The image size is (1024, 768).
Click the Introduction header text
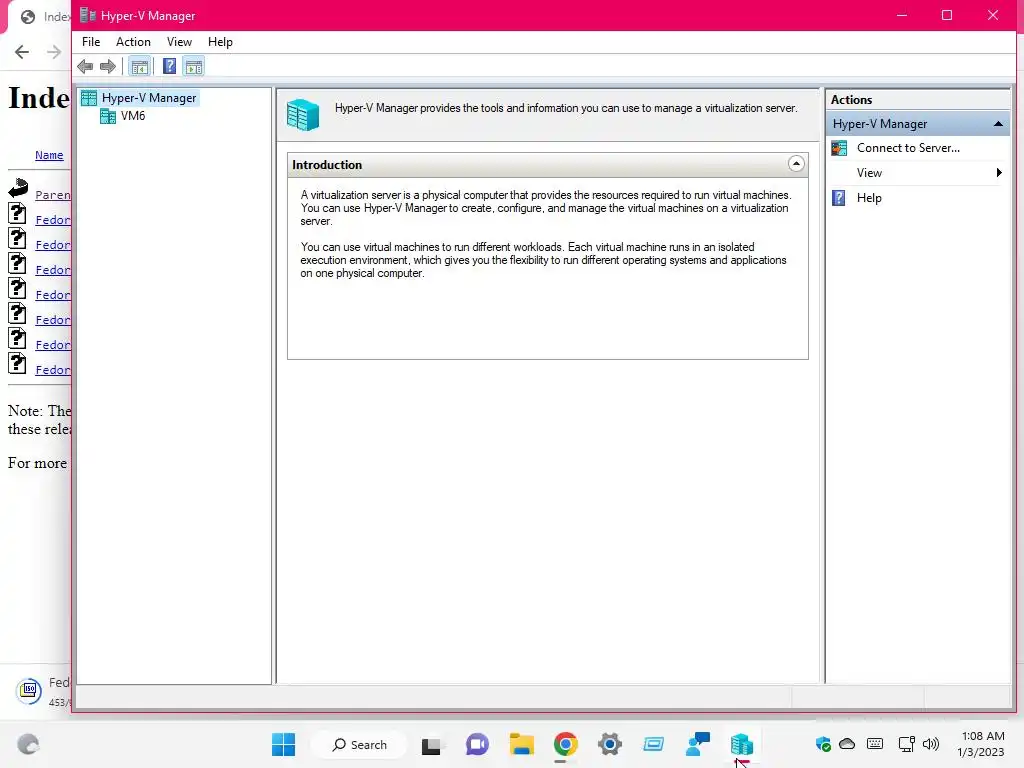click(x=327, y=165)
